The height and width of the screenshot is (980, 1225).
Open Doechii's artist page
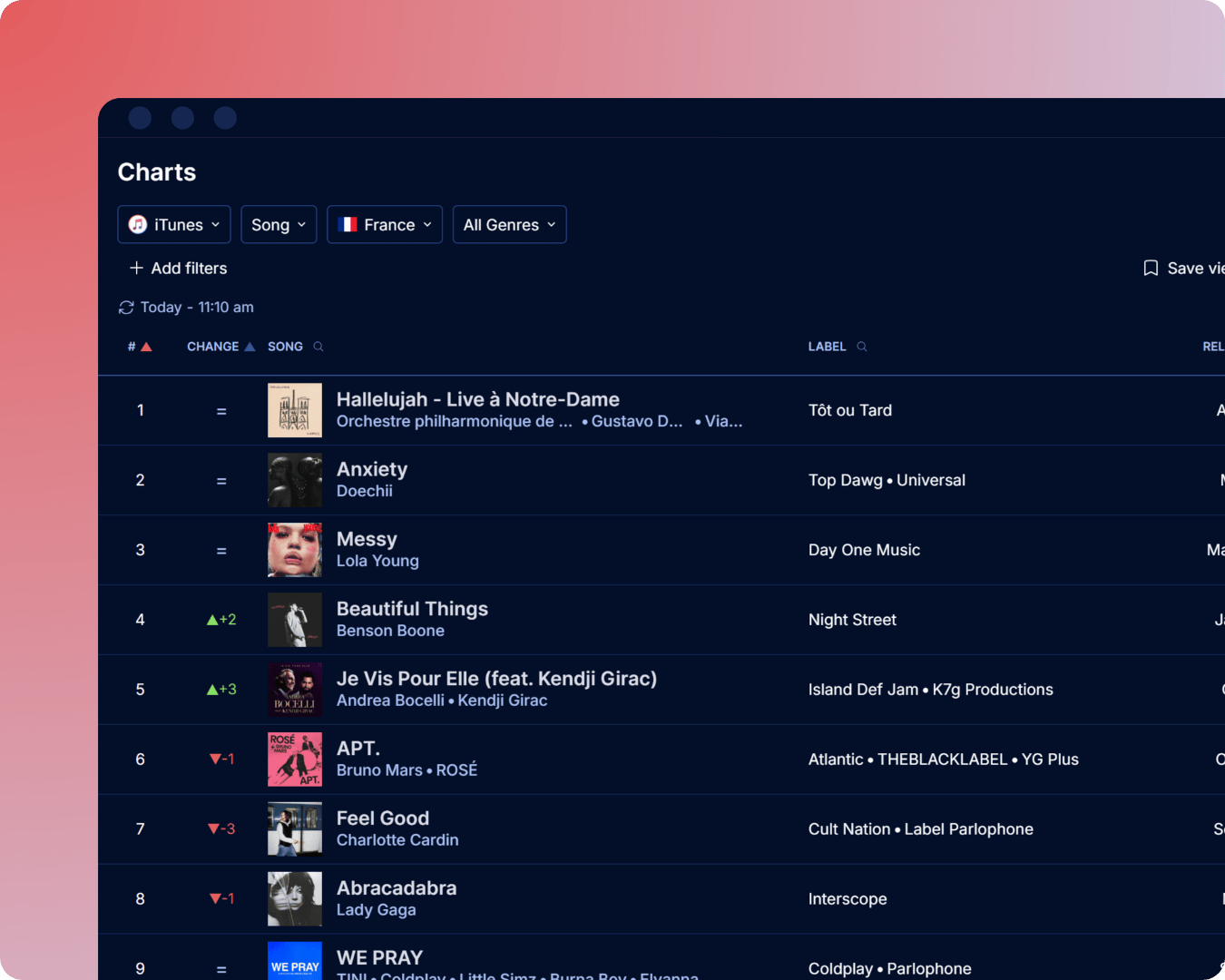[365, 491]
